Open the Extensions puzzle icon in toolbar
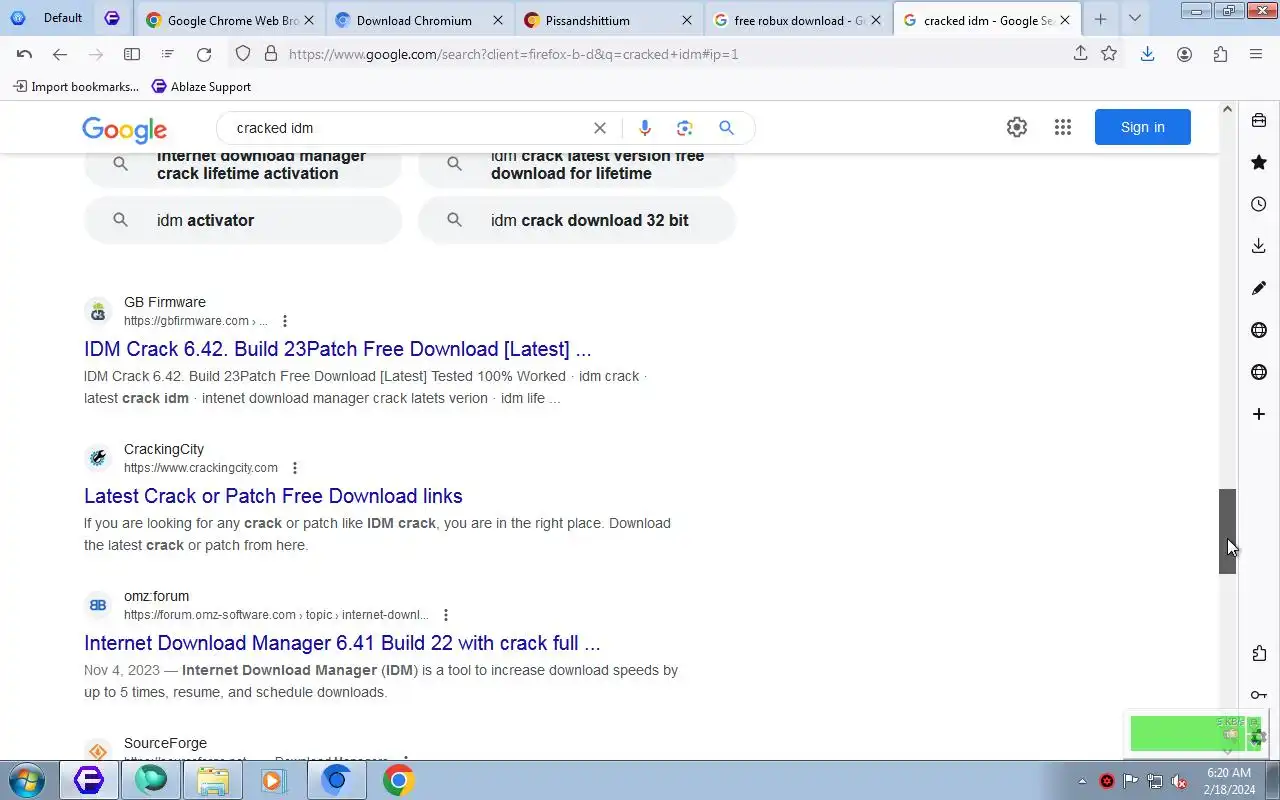Image resolution: width=1280 pixels, height=800 pixels. pyautogui.click(x=1220, y=54)
